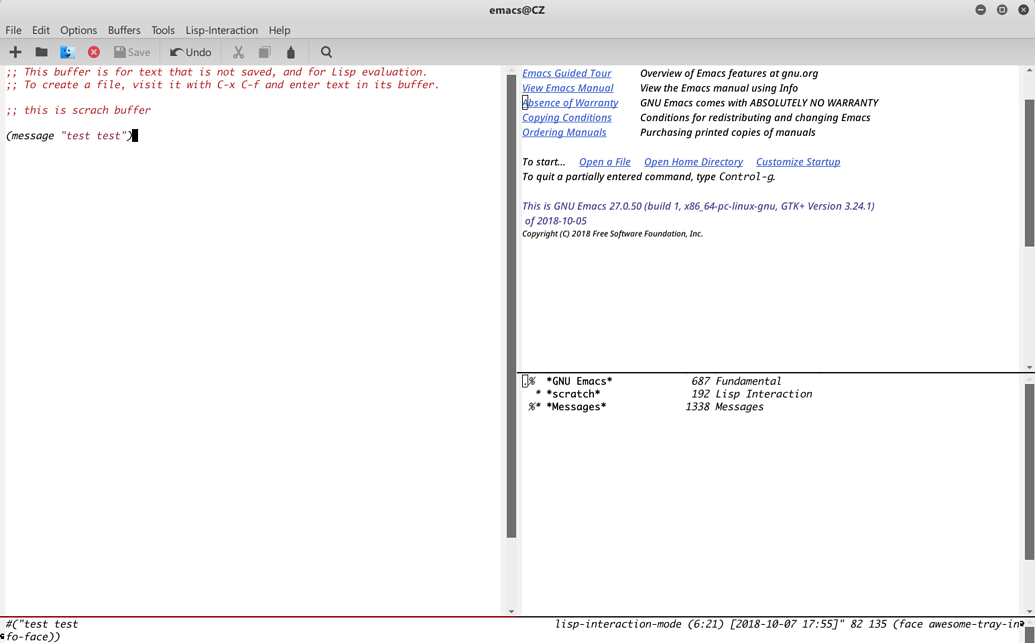Open the Buffers menu
This screenshot has width=1035, height=643.
(123, 29)
